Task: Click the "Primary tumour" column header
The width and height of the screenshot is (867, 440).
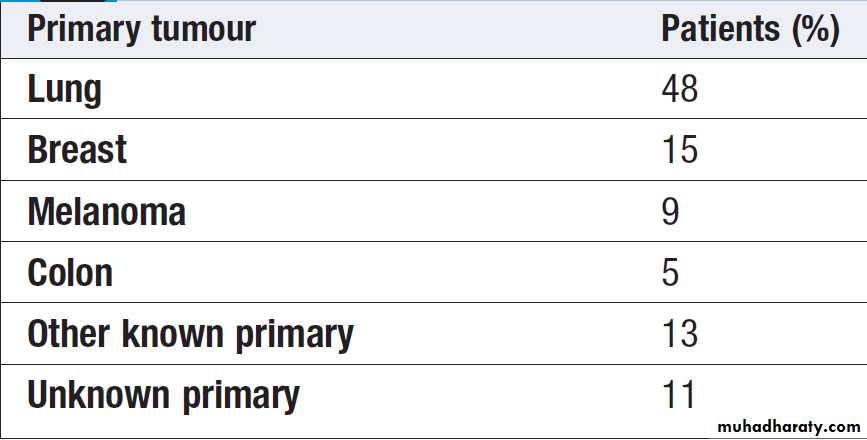Action: pyautogui.click(x=141, y=30)
